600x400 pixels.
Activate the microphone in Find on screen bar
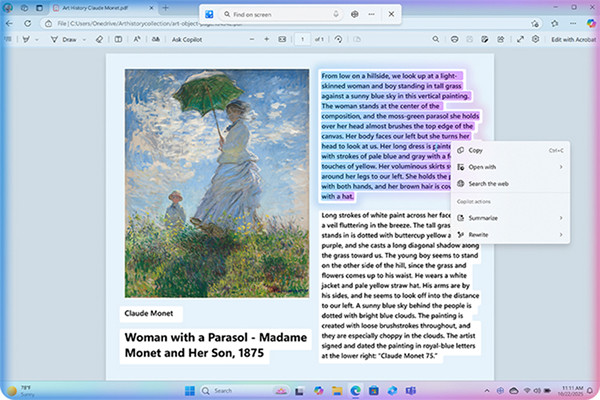coord(336,14)
